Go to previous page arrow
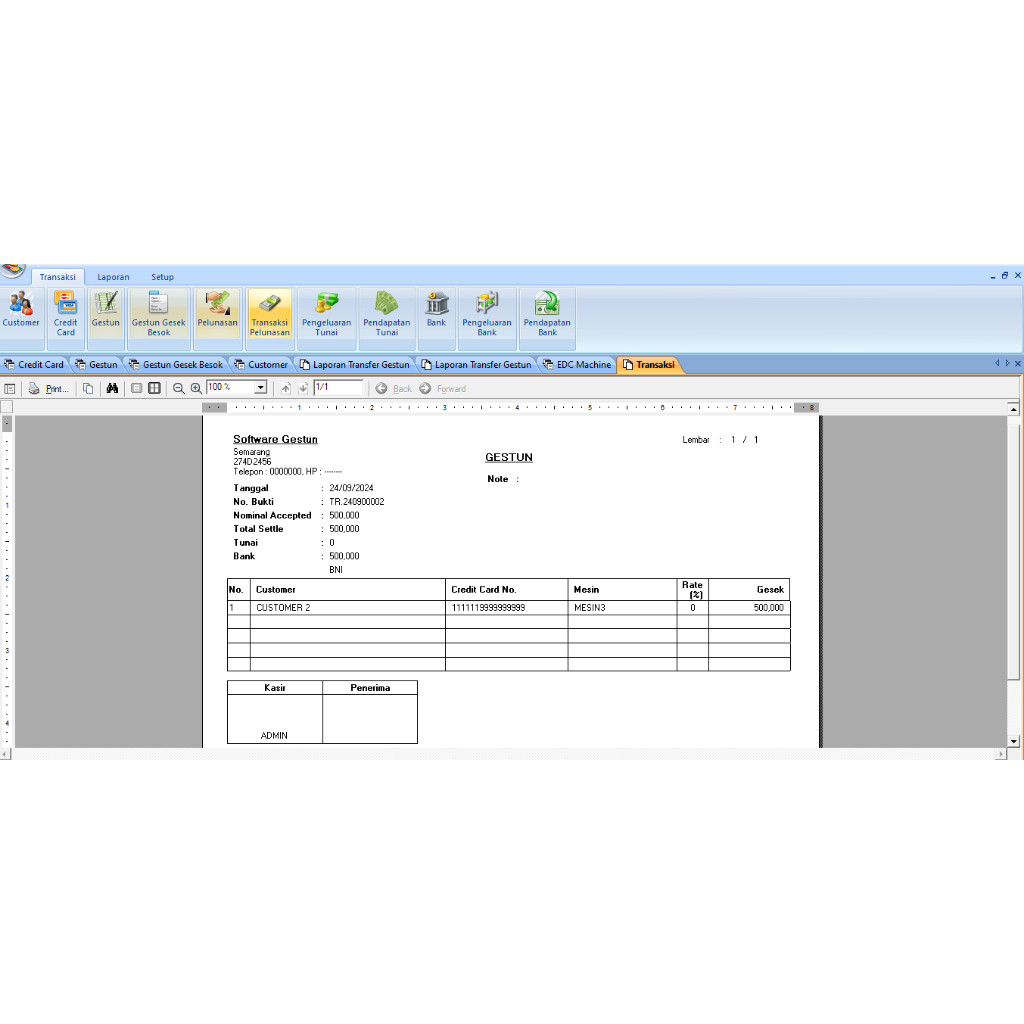This screenshot has height=1024, width=1024. click(285, 389)
